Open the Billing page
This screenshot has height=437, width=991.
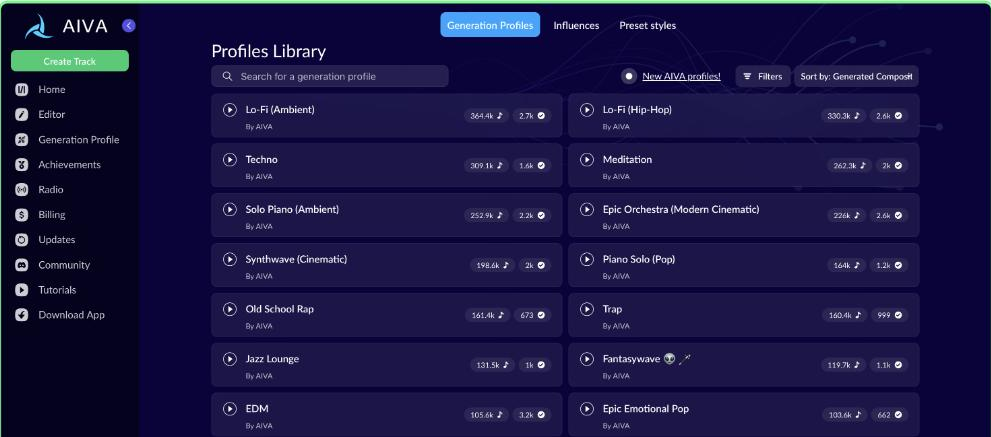coord(40,215)
